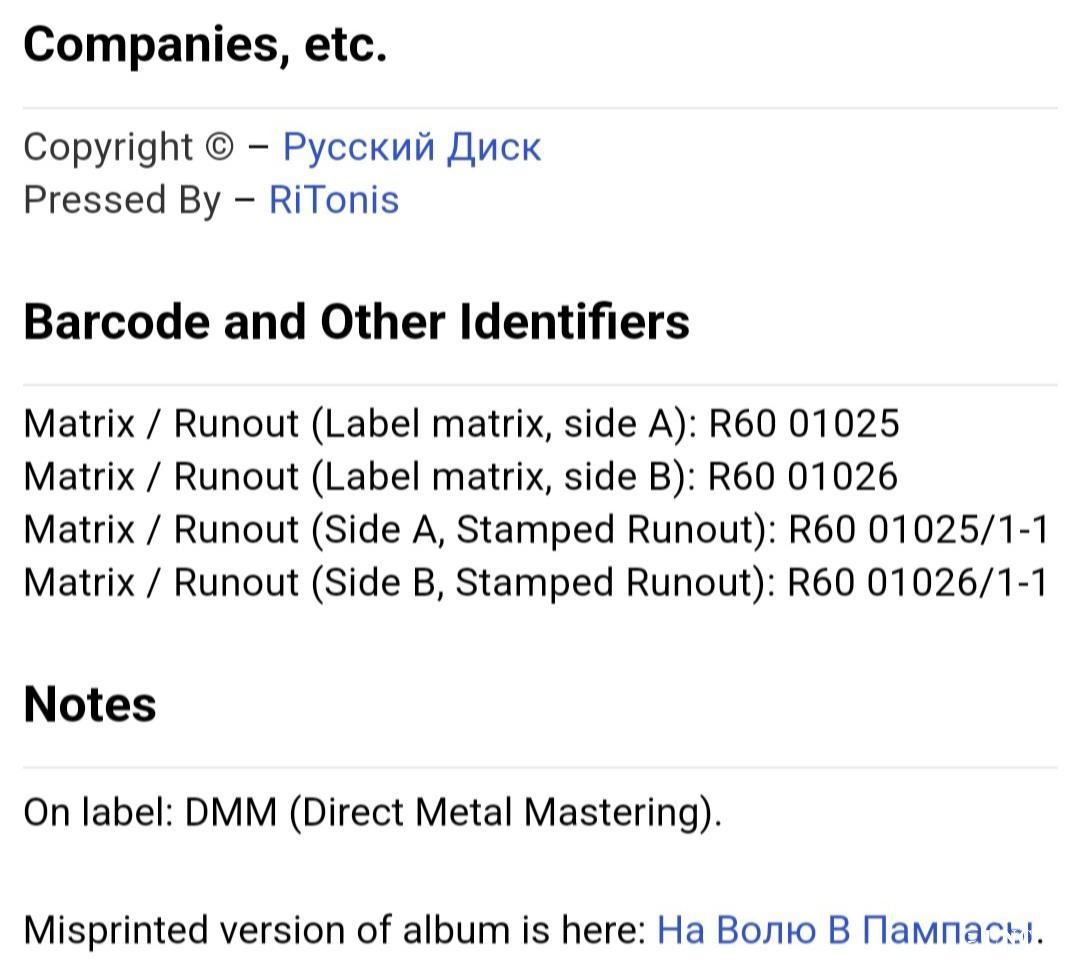
Task: Click the DMM (Direct Metal Mastering) note
Action: [453, 812]
